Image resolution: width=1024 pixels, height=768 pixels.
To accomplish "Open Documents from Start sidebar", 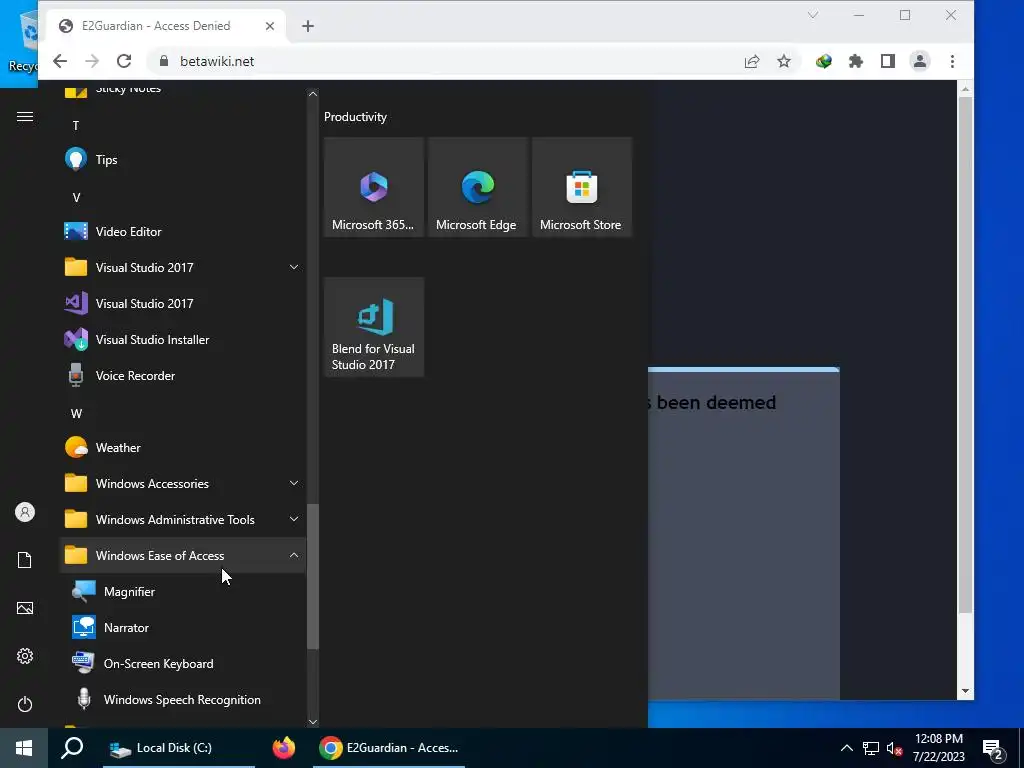I will (x=25, y=560).
